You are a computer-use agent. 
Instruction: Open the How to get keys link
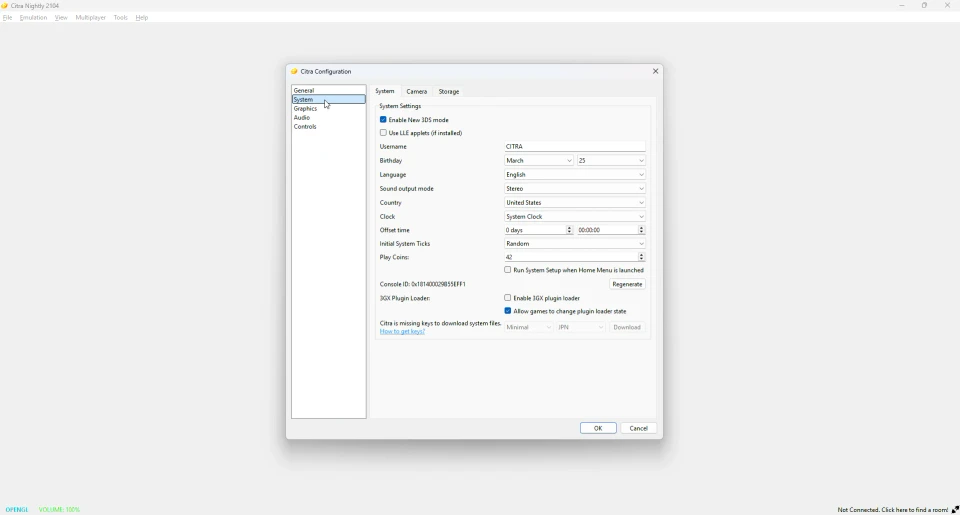click(402, 332)
